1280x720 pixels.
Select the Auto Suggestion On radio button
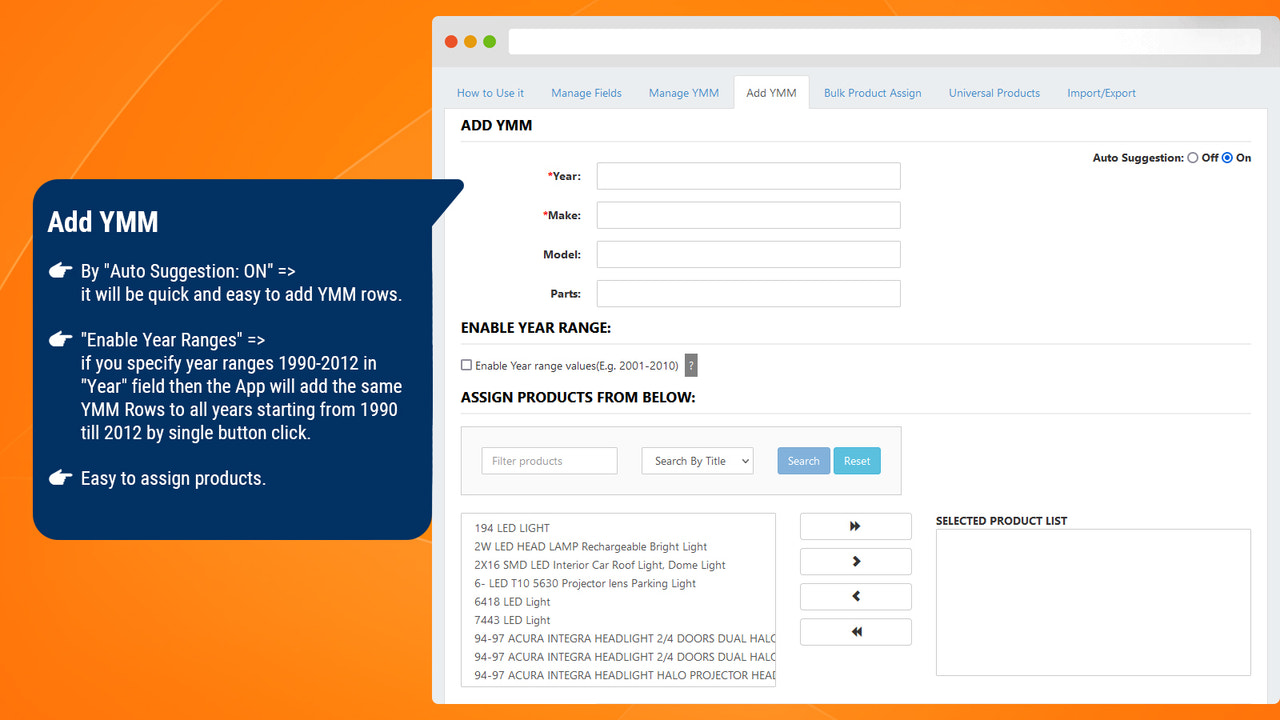[x=1229, y=157]
